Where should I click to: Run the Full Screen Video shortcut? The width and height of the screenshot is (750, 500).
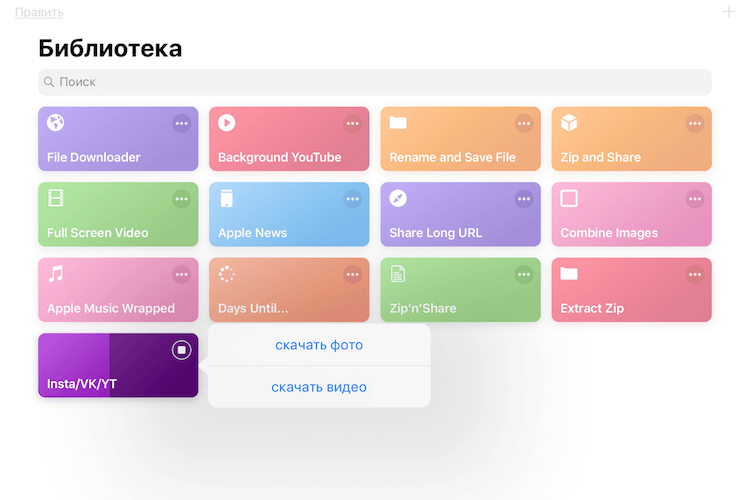[118, 214]
